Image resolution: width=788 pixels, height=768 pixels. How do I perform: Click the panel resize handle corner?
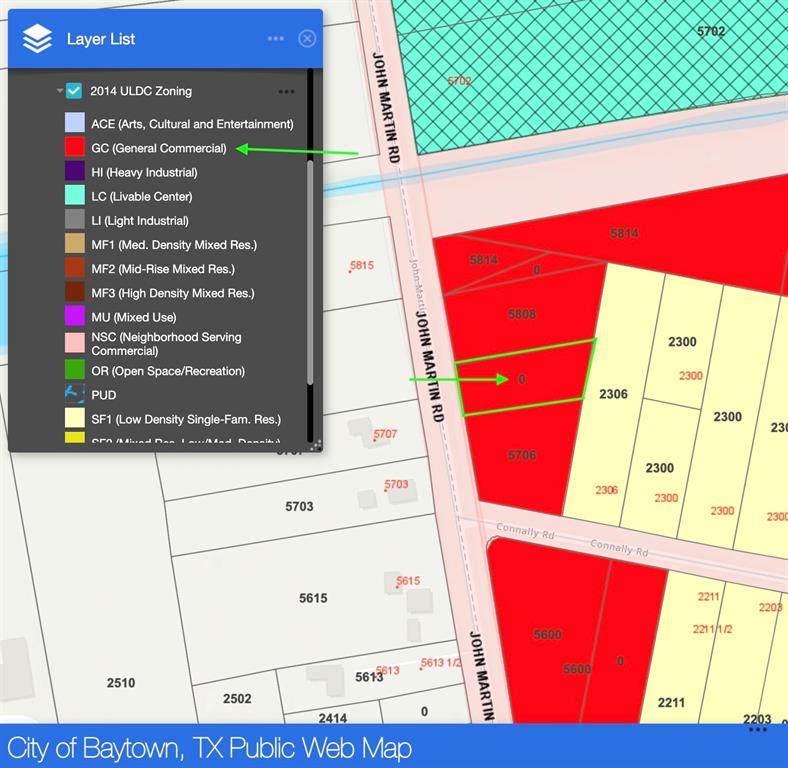pyautogui.click(x=316, y=445)
